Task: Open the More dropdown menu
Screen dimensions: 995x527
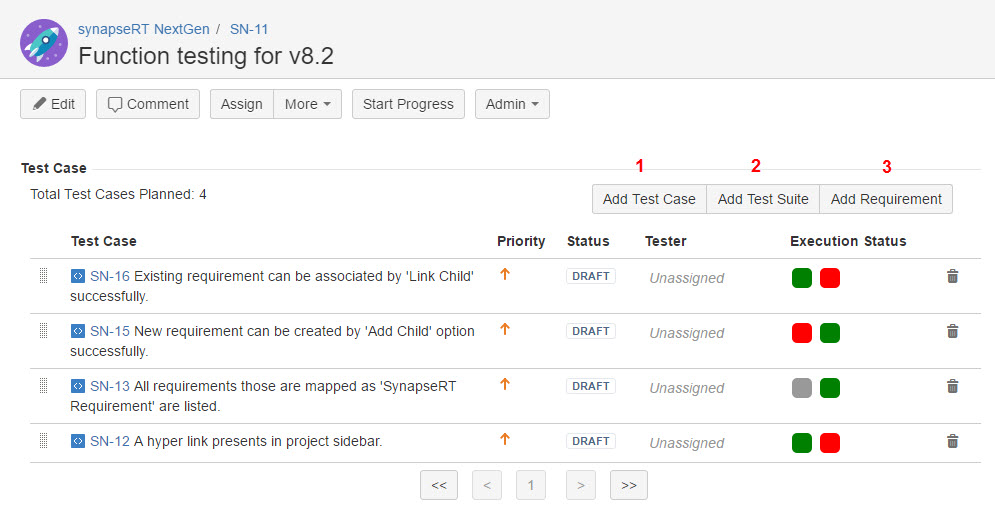Action: [x=307, y=104]
